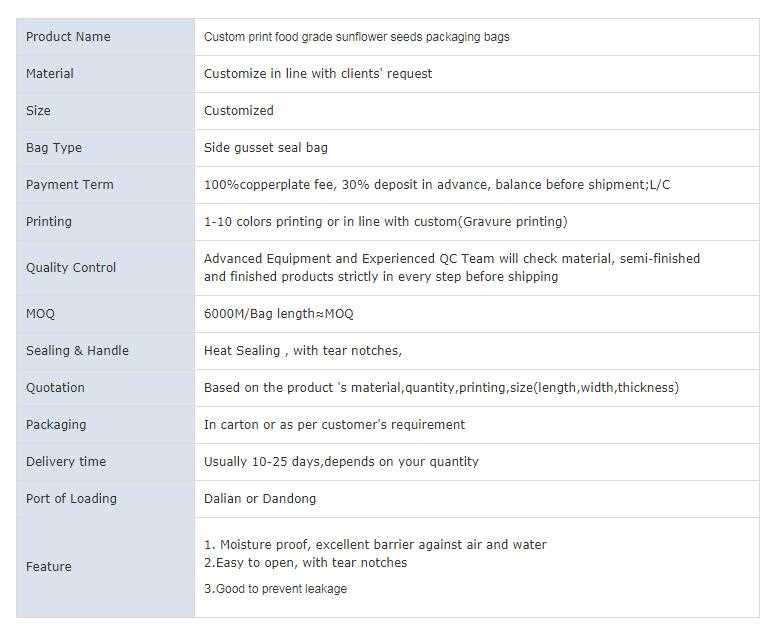Click the Printing row label
The image size is (772, 625).
49,222
